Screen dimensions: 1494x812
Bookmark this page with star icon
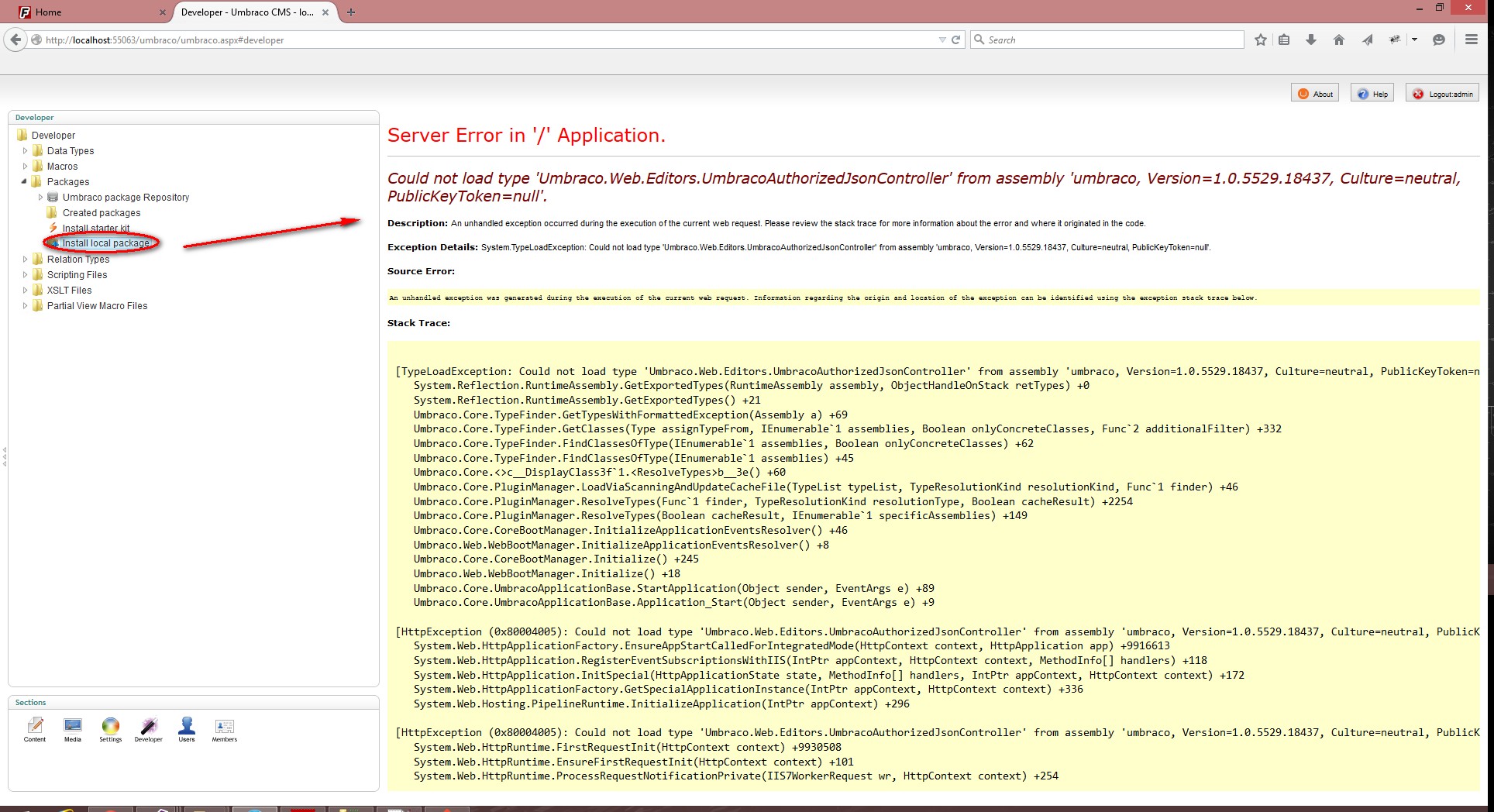coord(1261,40)
